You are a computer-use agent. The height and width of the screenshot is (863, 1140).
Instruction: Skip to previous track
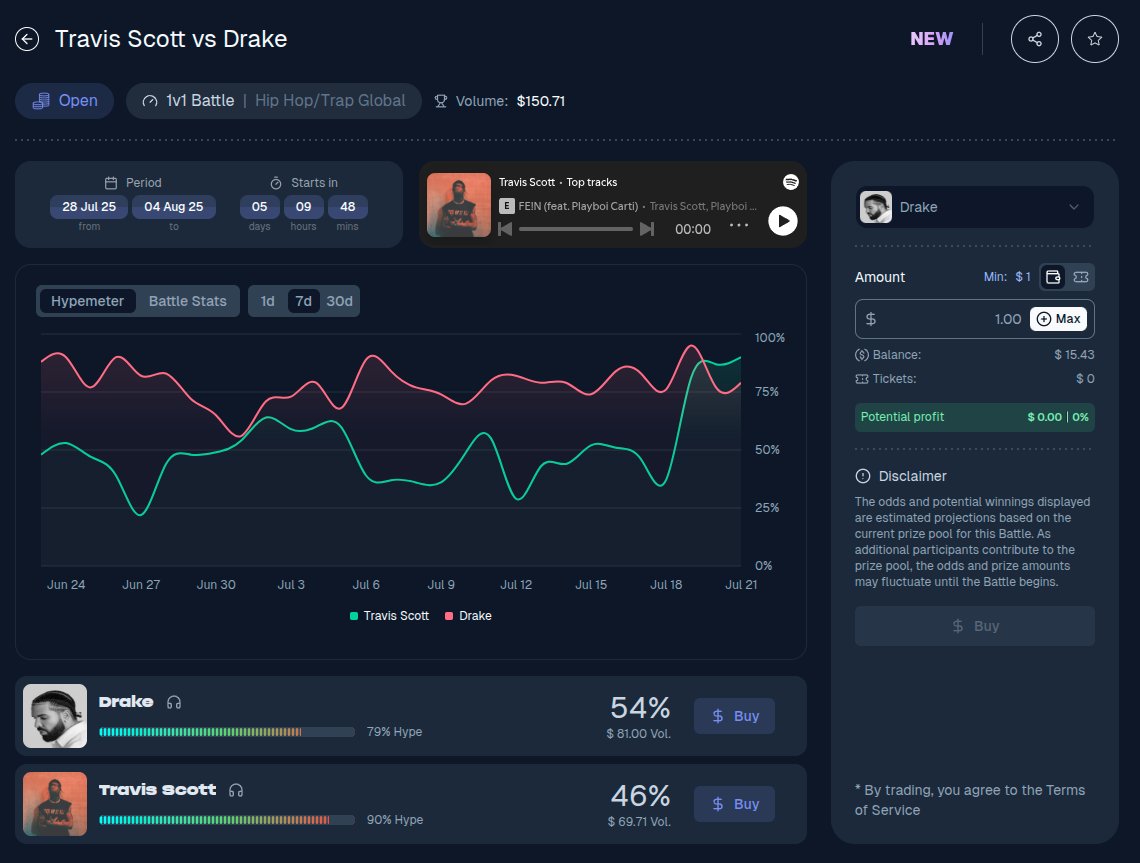click(505, 229)
